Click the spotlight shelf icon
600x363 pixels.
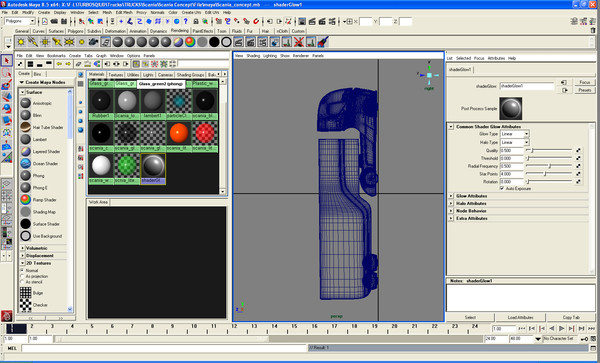pyautogui.click(x=57, y=42)
